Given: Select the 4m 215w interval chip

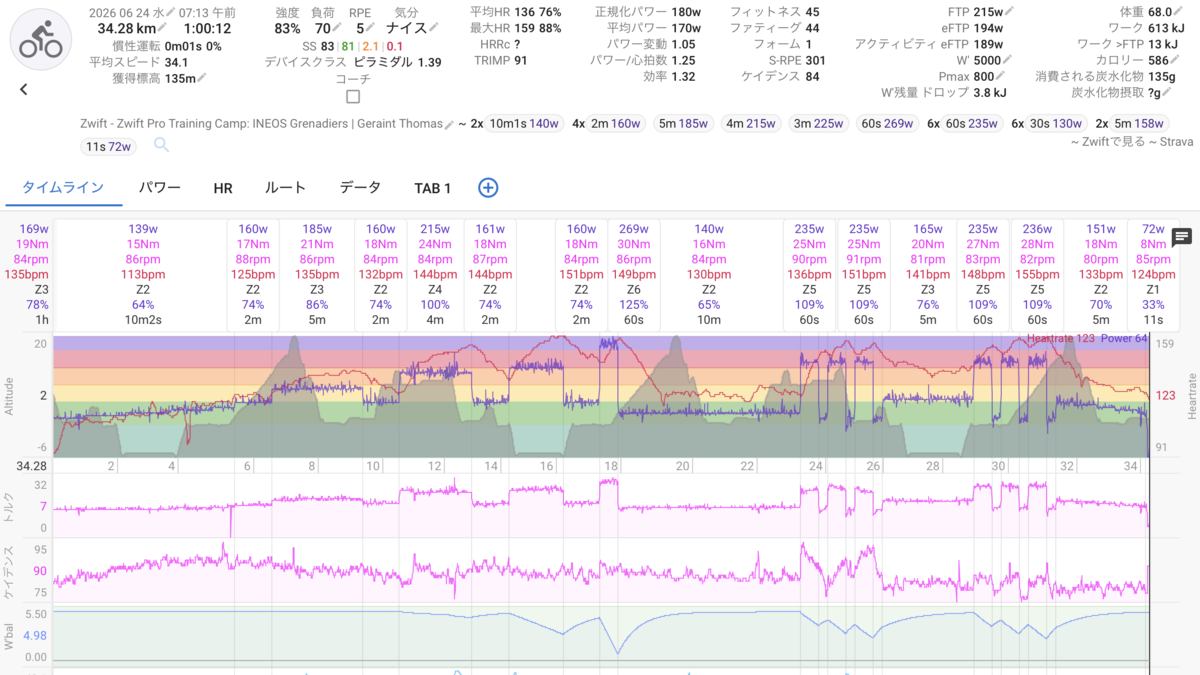Looking at the screenshot, I should coord(750,124).
